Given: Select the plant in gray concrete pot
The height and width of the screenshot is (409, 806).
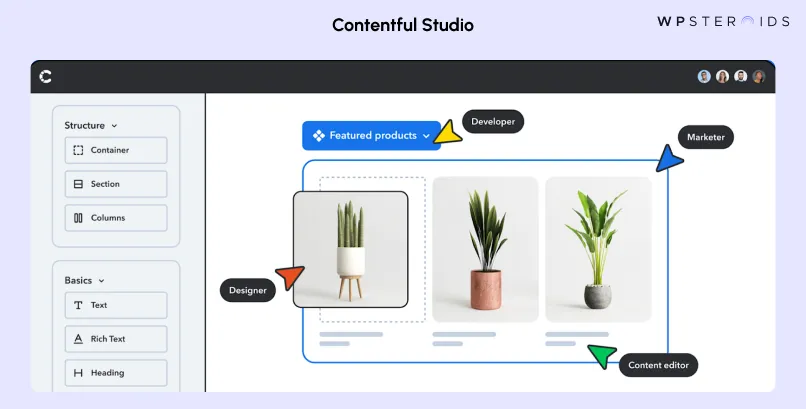Looking at the screenshot, I should click(598, 250).
